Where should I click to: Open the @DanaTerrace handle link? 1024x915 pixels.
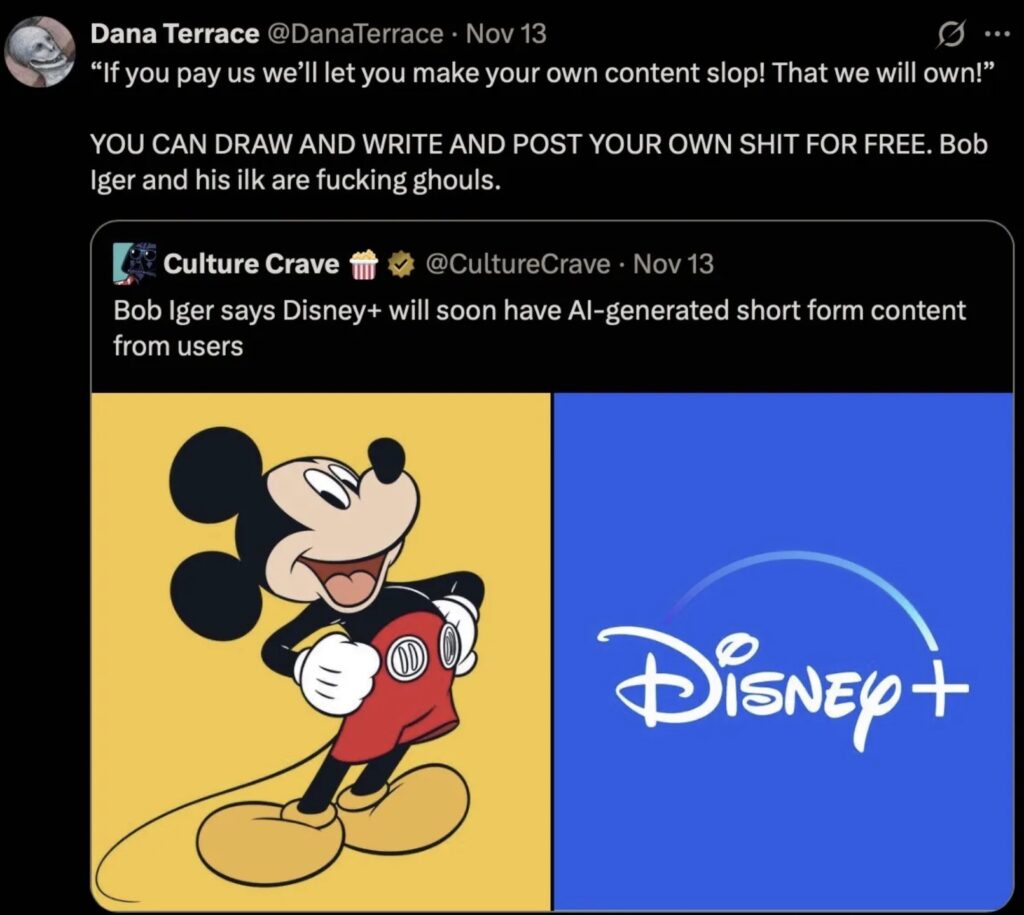pos(355,34)
